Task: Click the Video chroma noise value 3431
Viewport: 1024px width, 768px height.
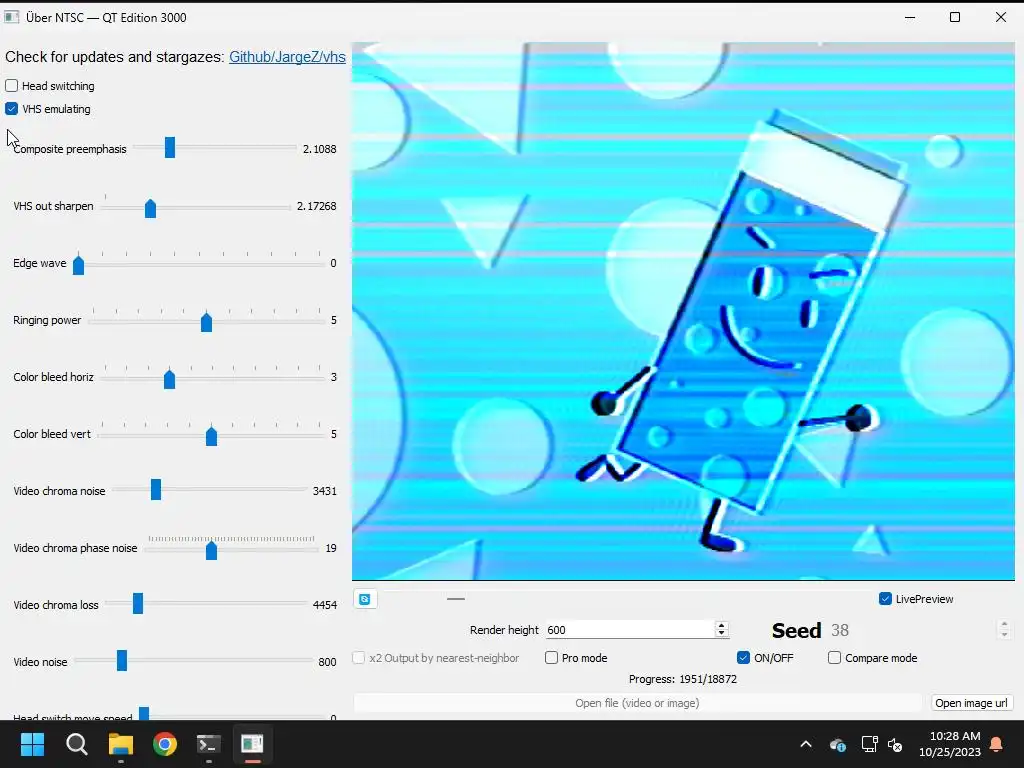Action: click(325, 491)
